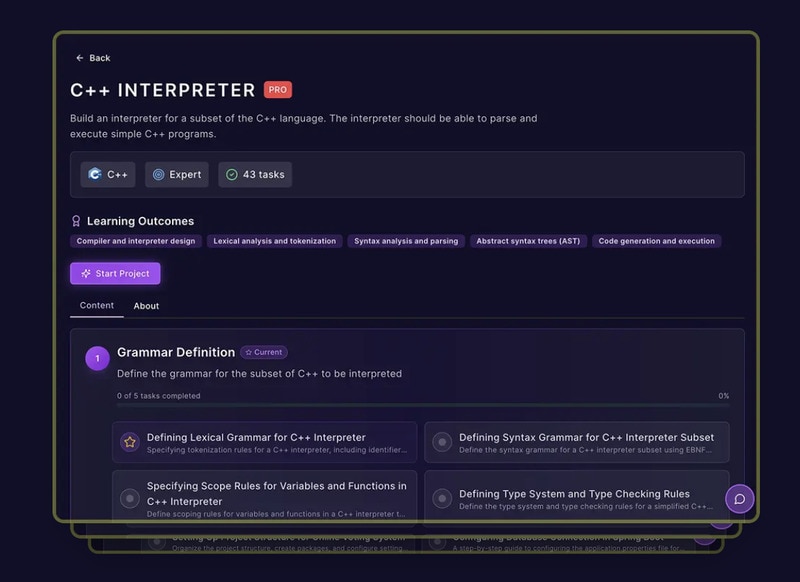Click the Abstract syntax trees (AST) tag
The height and width of the screenshot is (582, 800).
tap(528, 241)
